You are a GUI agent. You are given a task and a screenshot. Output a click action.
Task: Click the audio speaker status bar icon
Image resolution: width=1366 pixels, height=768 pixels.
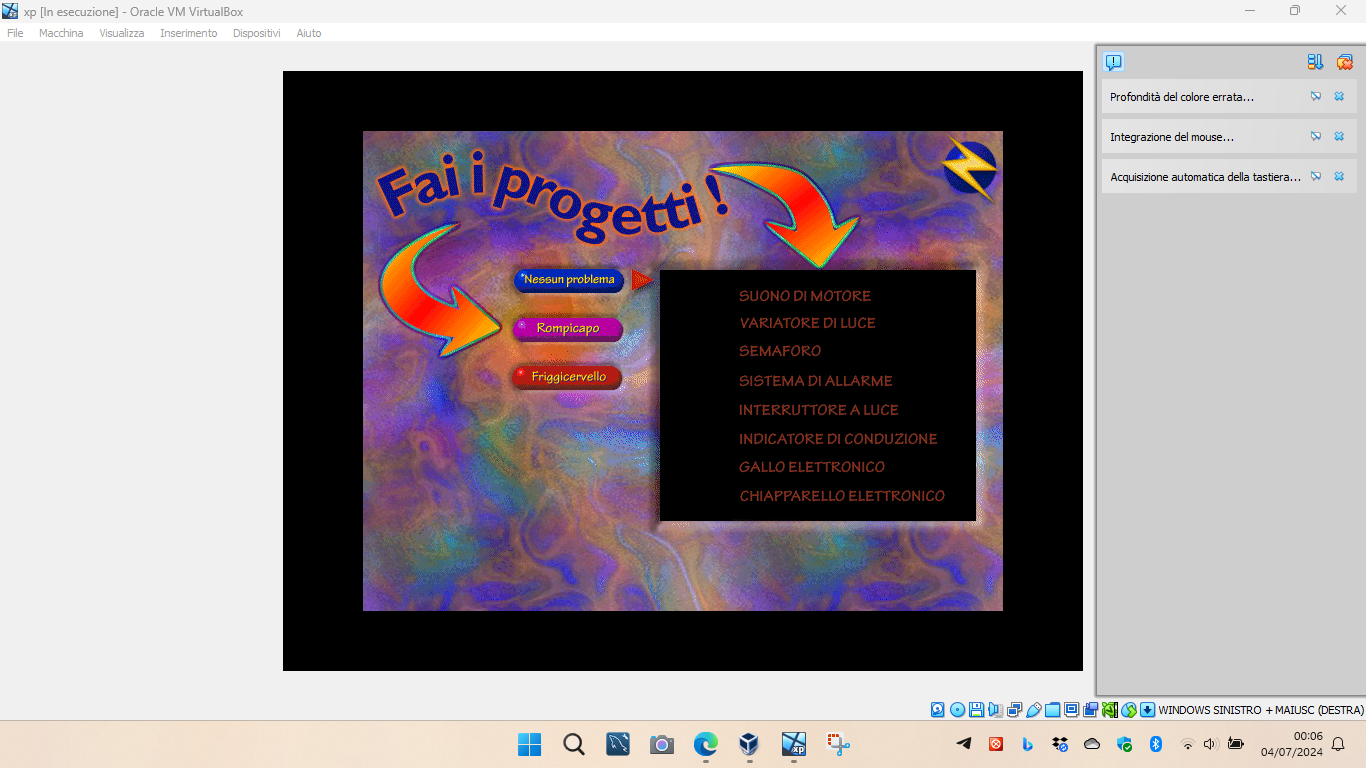point(995,710)
